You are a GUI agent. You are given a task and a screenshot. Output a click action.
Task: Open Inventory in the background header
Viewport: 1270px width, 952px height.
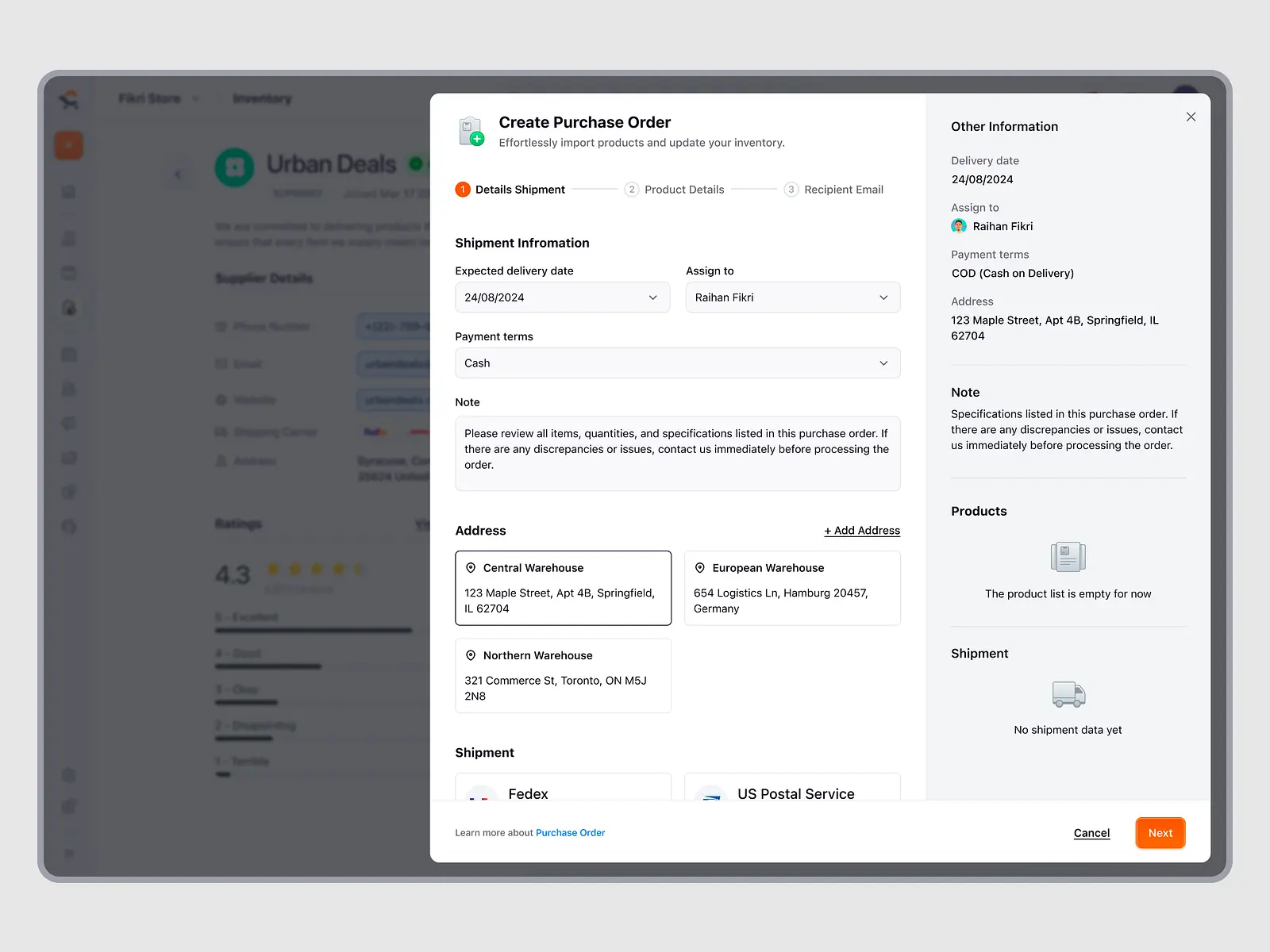coord(262,98)
